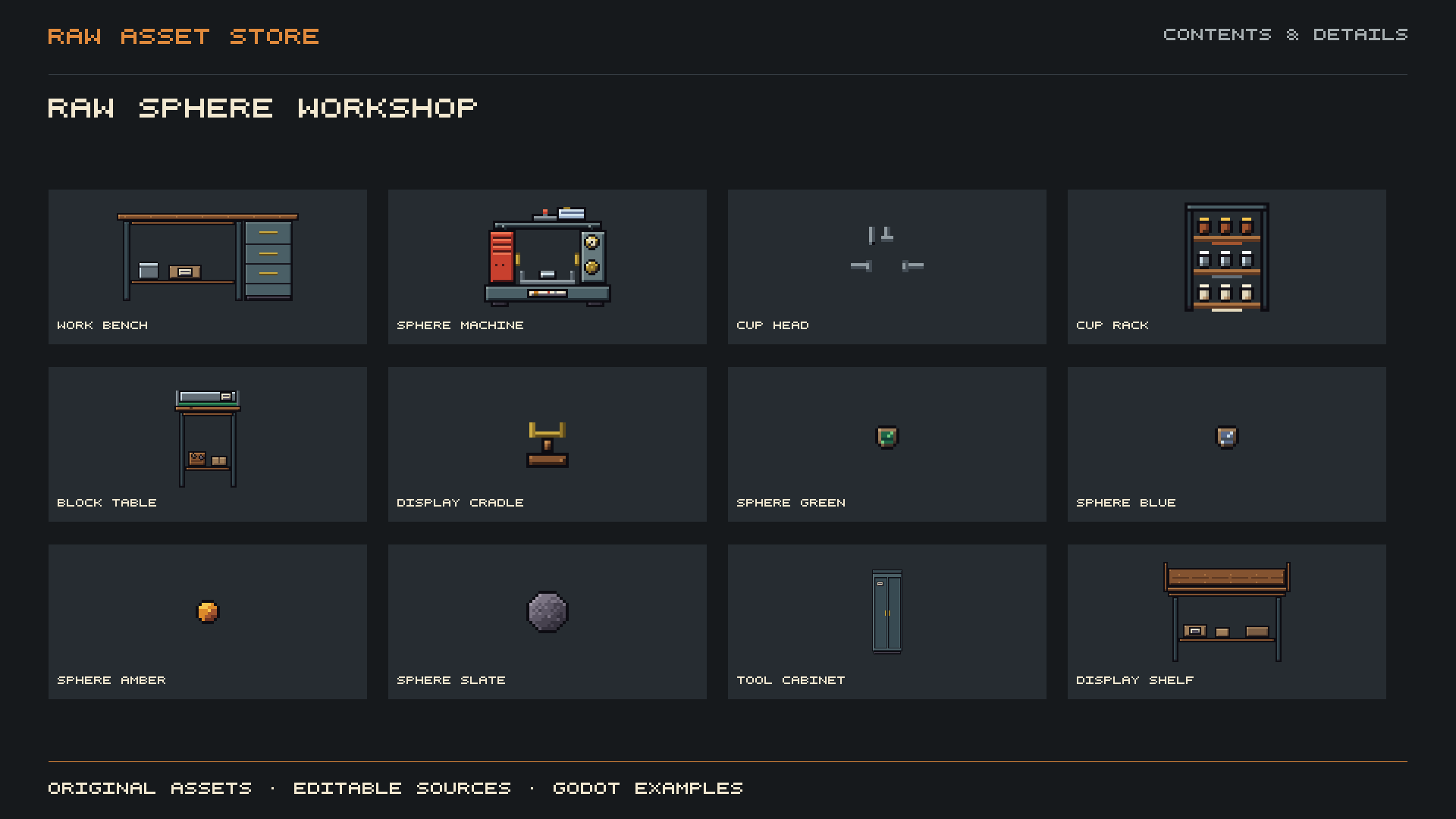Select the orange Sphere Amber sprite
The height and width of the screenshot is (819, 1456).
[208, 612]
